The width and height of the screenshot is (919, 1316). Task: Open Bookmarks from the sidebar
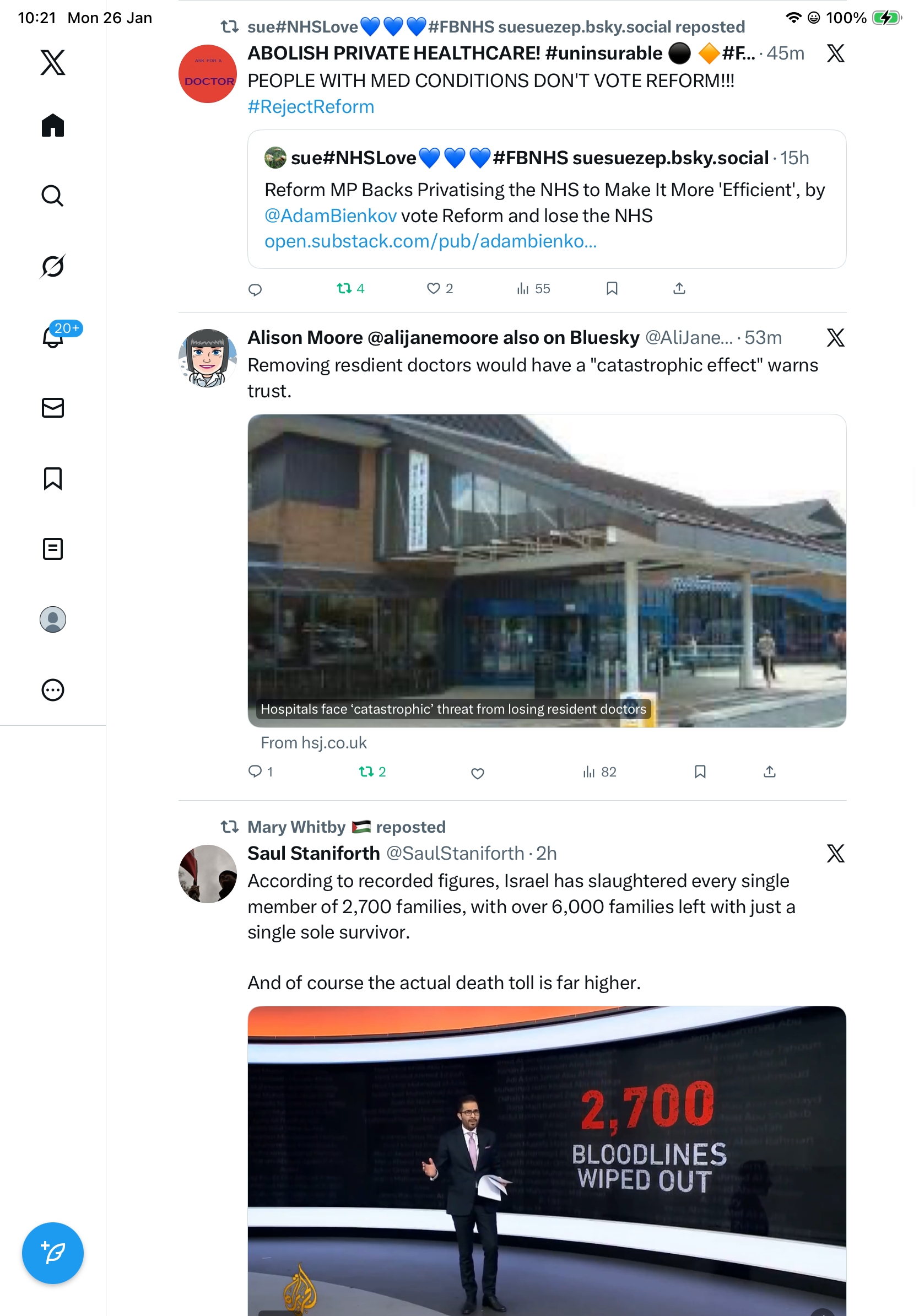pos(53,478)
